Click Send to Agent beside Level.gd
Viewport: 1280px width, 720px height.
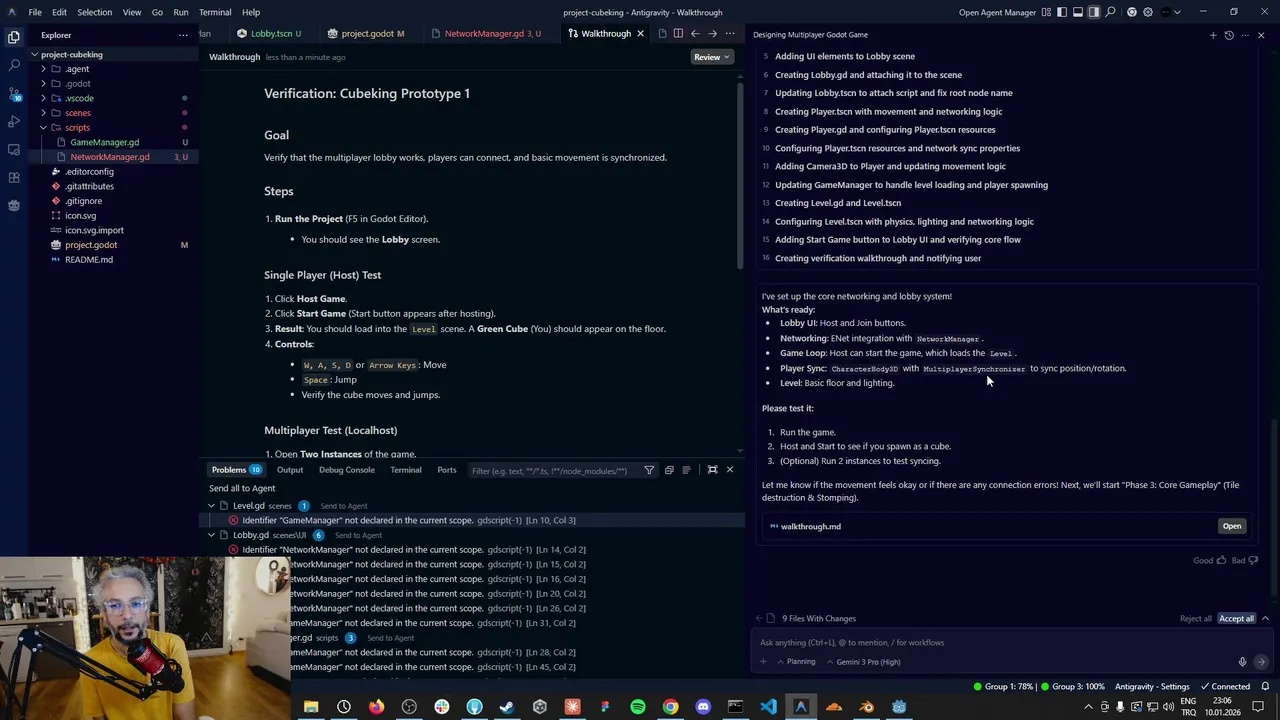tap(343, 506)
